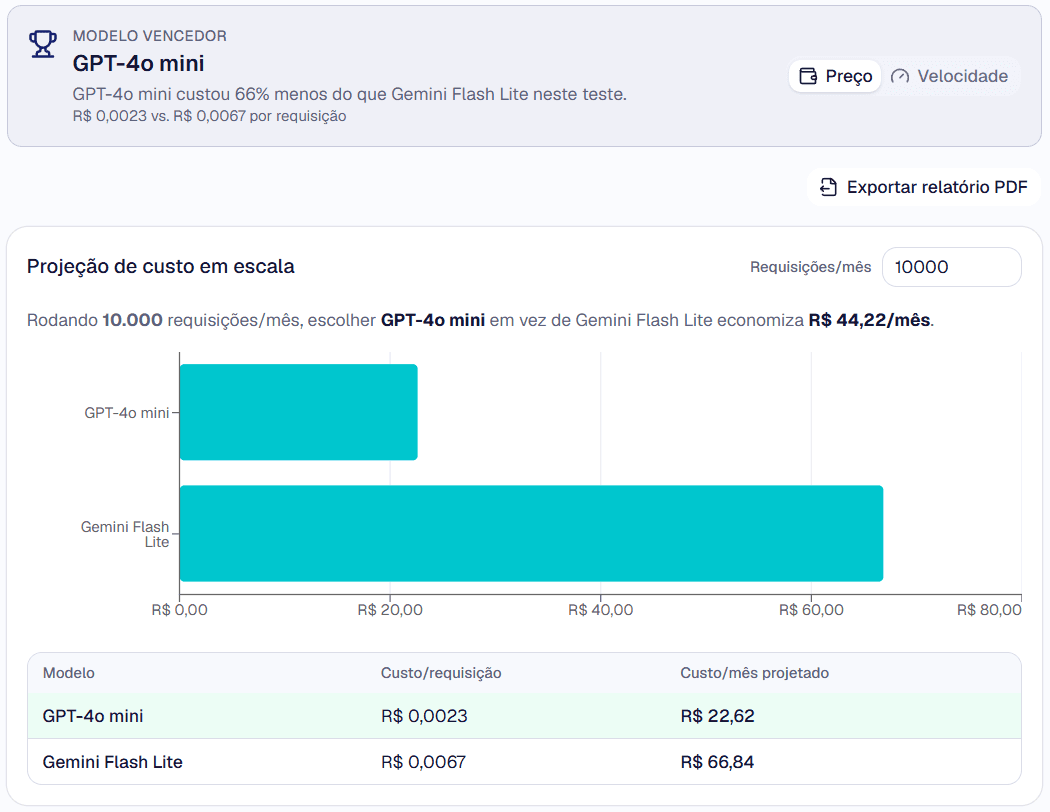Click the trophy icon beside Modelo Vencedor

point(43,44)
